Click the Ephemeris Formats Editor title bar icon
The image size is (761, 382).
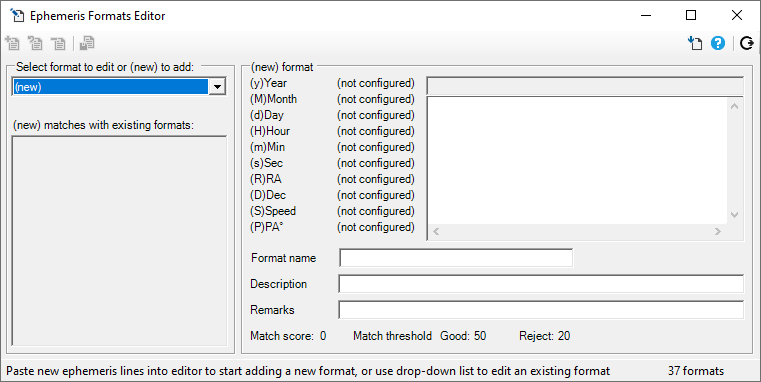[17, 16]
